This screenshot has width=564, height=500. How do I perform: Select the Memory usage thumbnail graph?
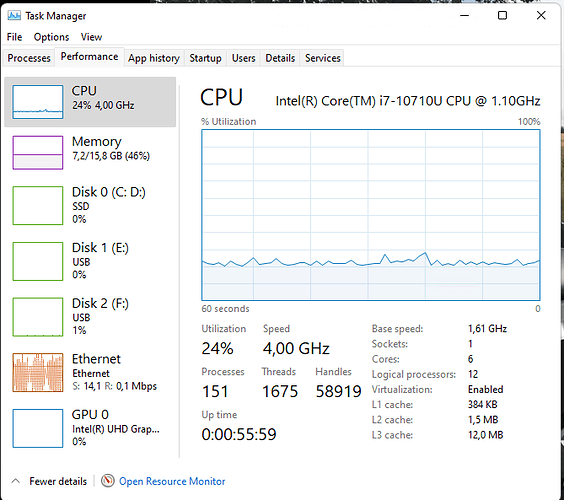[x=38, y=153]
